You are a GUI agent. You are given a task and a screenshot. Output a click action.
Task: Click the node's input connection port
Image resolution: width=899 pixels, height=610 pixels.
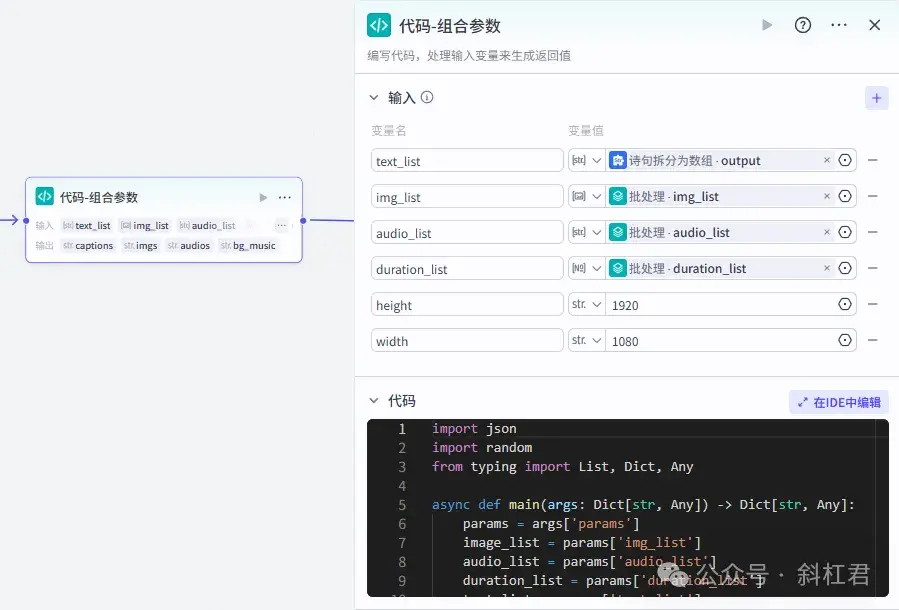[x=26, y=220]
